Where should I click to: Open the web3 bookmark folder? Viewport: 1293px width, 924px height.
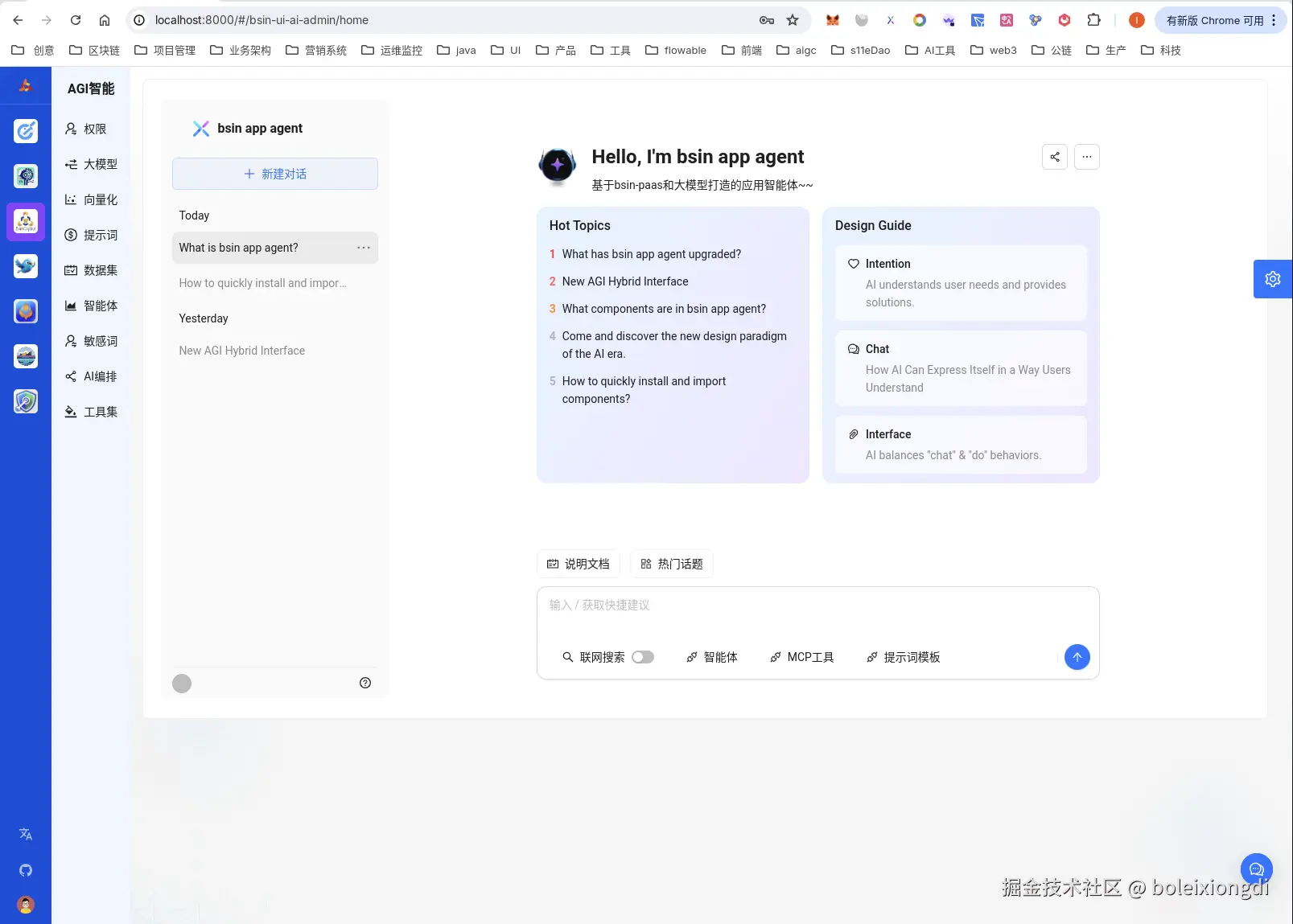coord(994,50)
